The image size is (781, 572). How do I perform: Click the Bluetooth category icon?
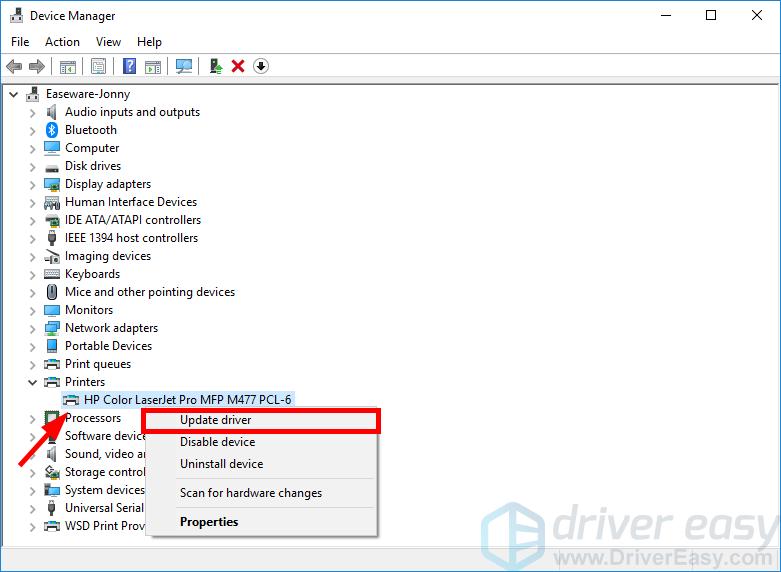52,130
